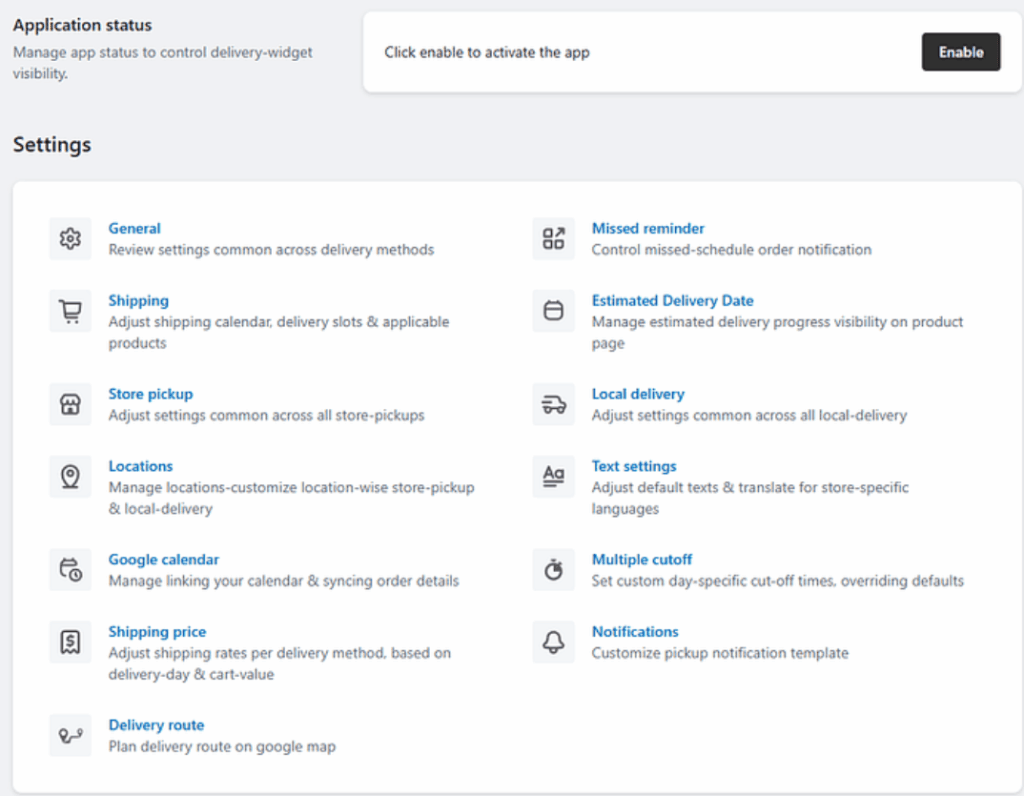Open the Store pickup settings link
Image resolution: width=1024 pixels, height=796 pixels.
pos(150,394)
